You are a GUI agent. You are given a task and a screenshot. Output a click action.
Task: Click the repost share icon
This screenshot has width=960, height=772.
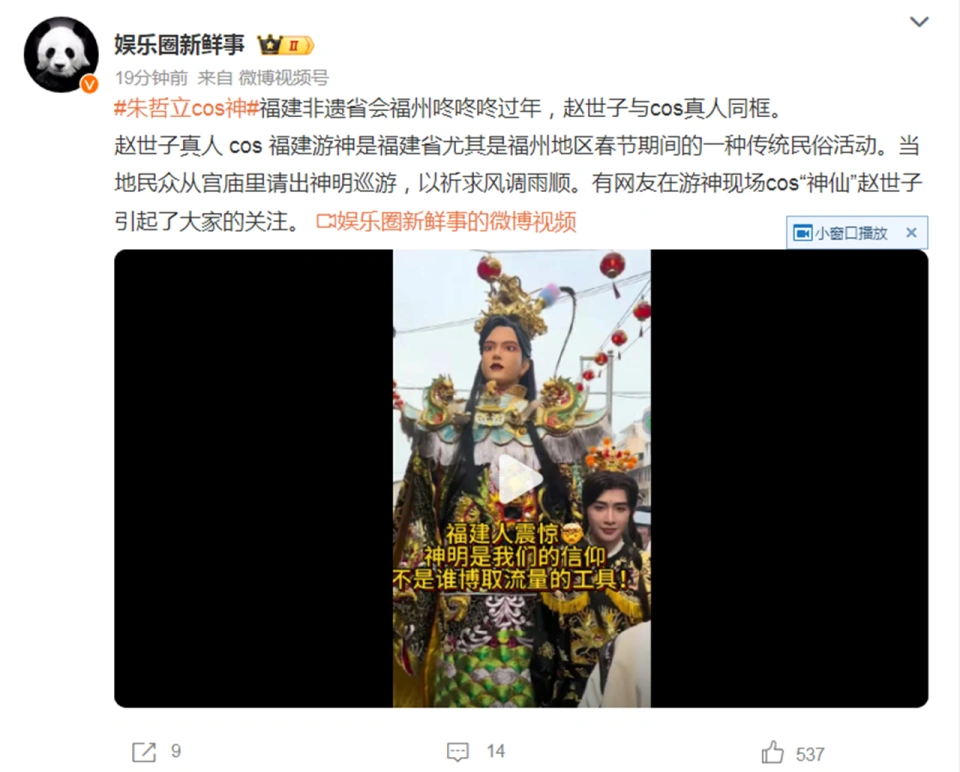point(144,752)
